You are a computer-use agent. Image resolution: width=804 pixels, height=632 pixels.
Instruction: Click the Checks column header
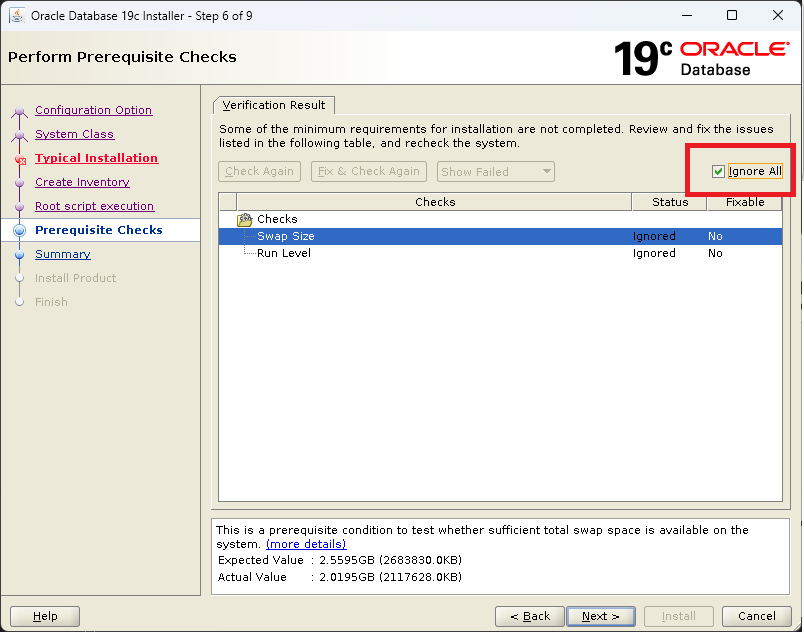click(434, 202)
